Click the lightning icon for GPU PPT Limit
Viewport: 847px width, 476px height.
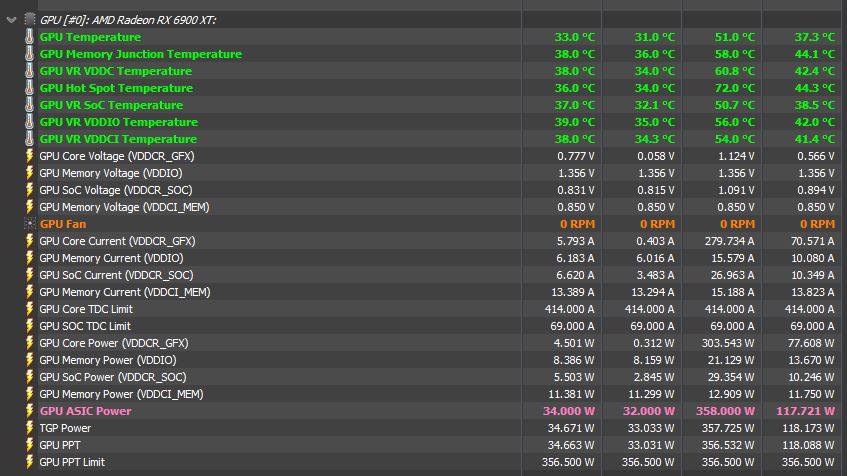pos(28,462)
